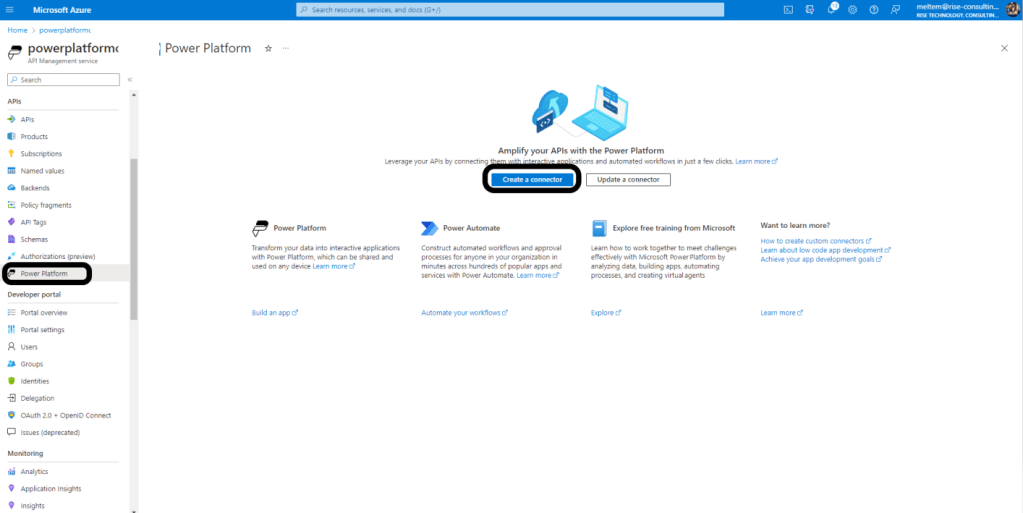
Task: Click the feedback icon in header
Action: (895, 10)
